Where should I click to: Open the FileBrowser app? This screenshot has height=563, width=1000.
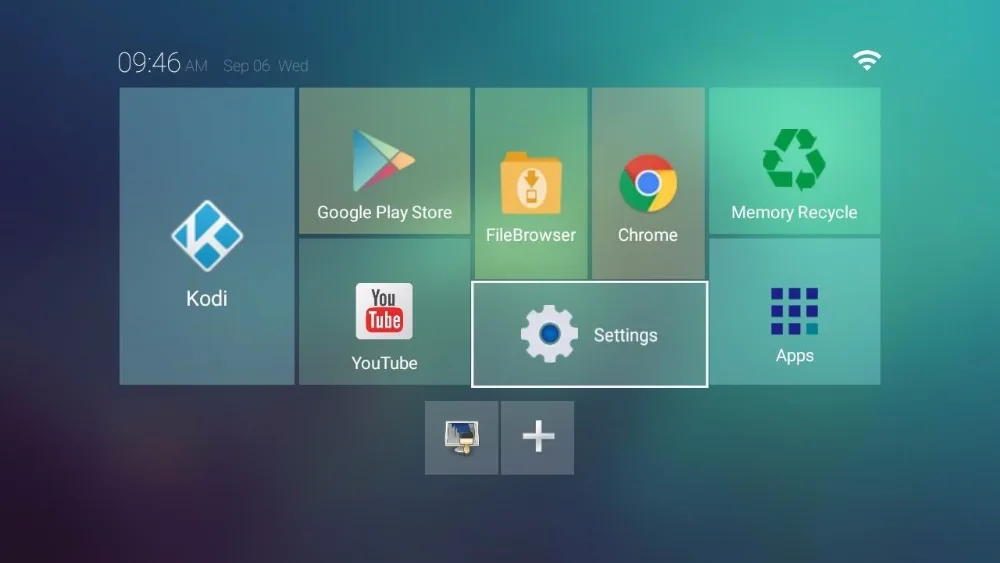(x=531, y=183)
